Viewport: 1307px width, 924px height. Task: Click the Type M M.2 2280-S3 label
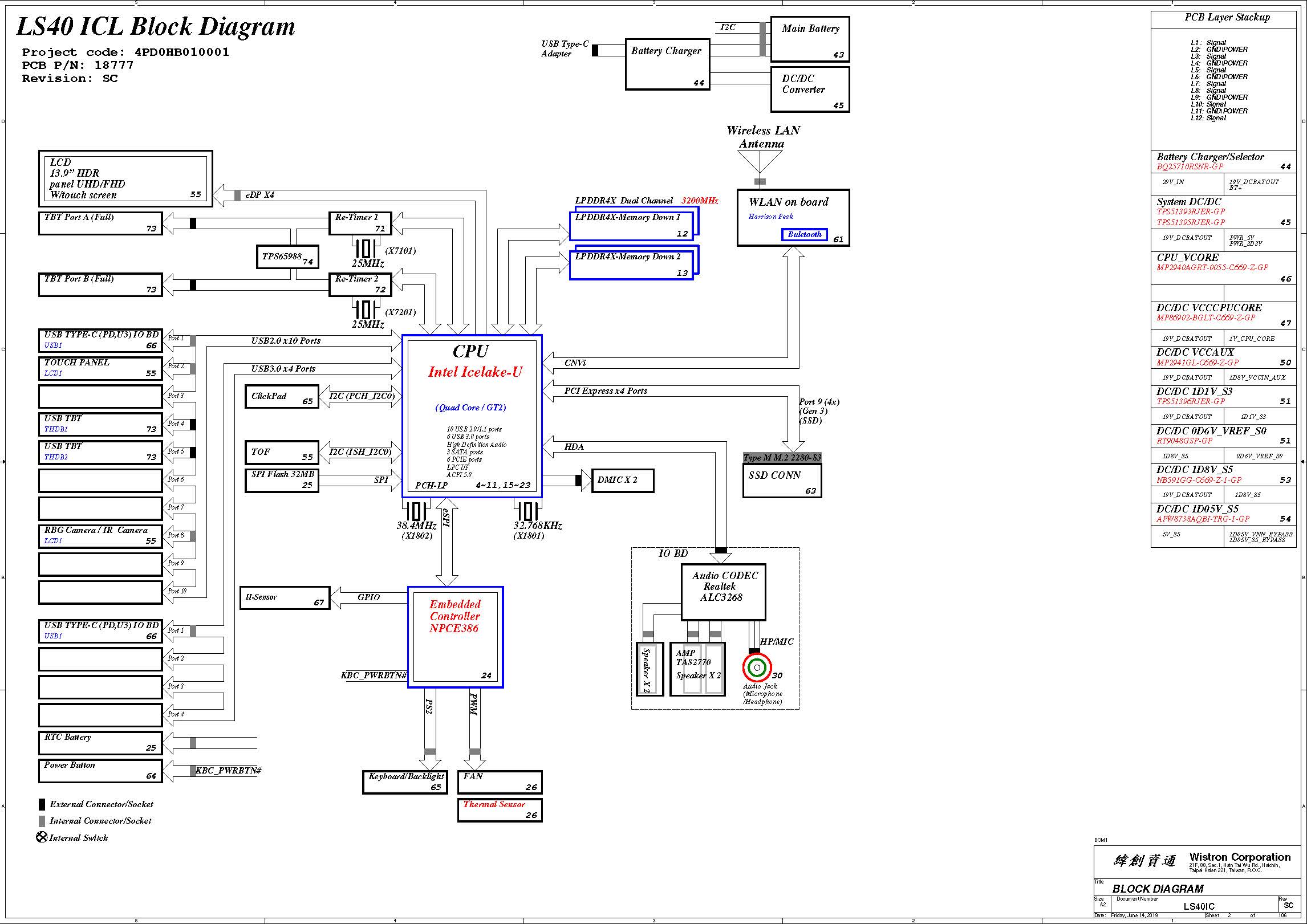[782, 458]
